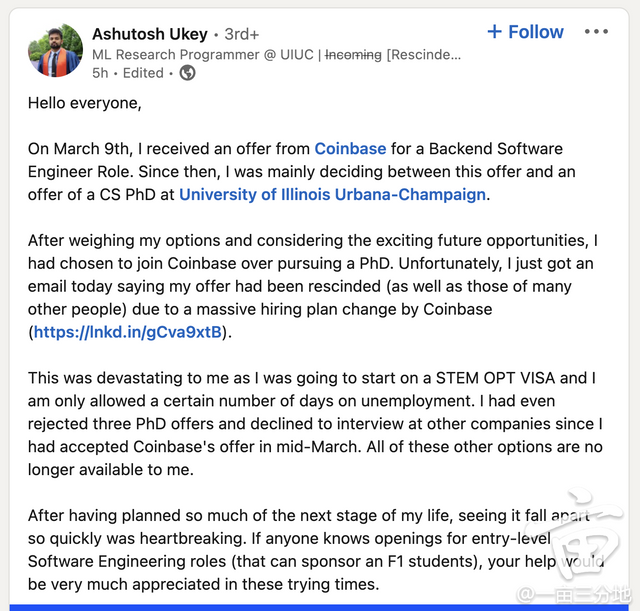The height and width of the screenshot is (611, 640).
Task: Open the lnkd.in/gCva9xtB shortened link
Action: click(129, 332)
